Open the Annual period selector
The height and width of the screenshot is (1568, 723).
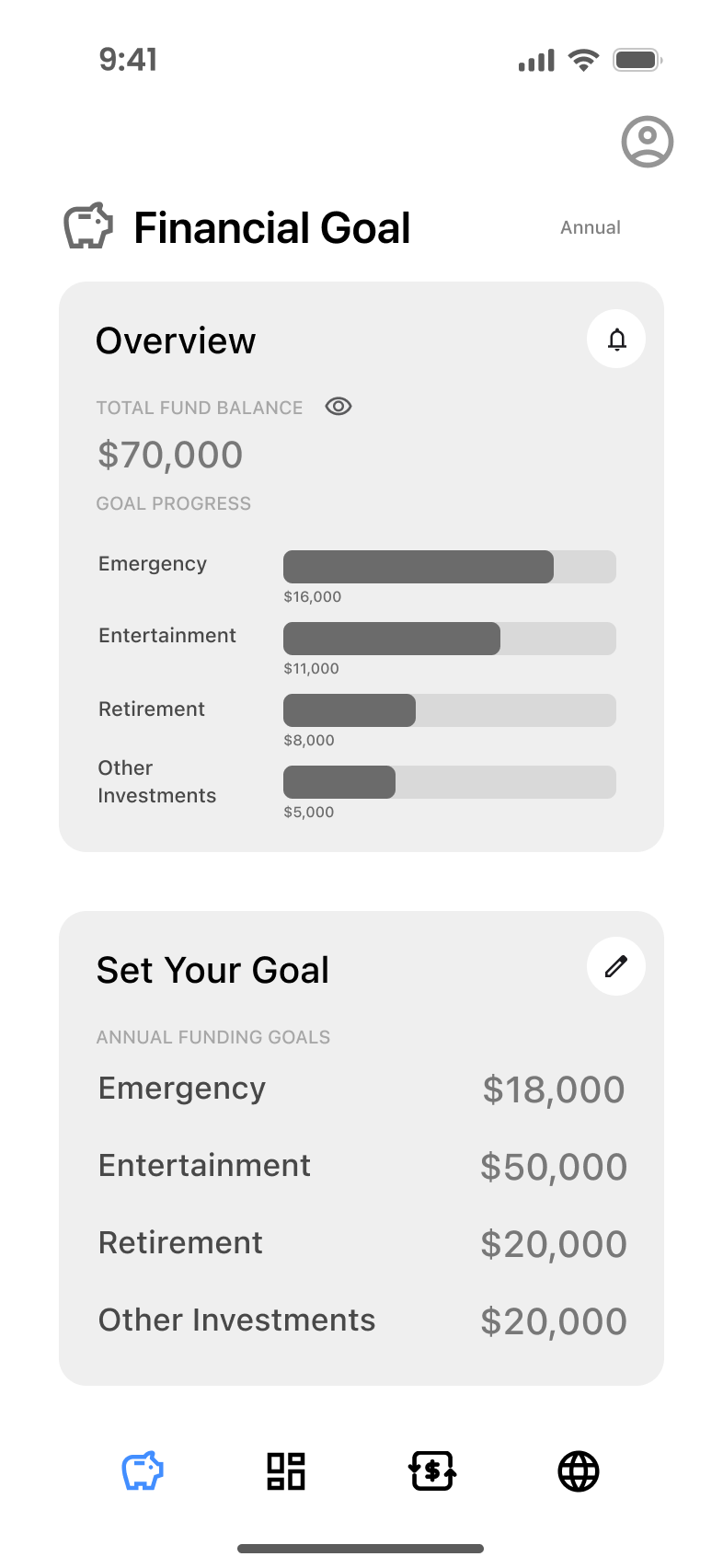591,227
